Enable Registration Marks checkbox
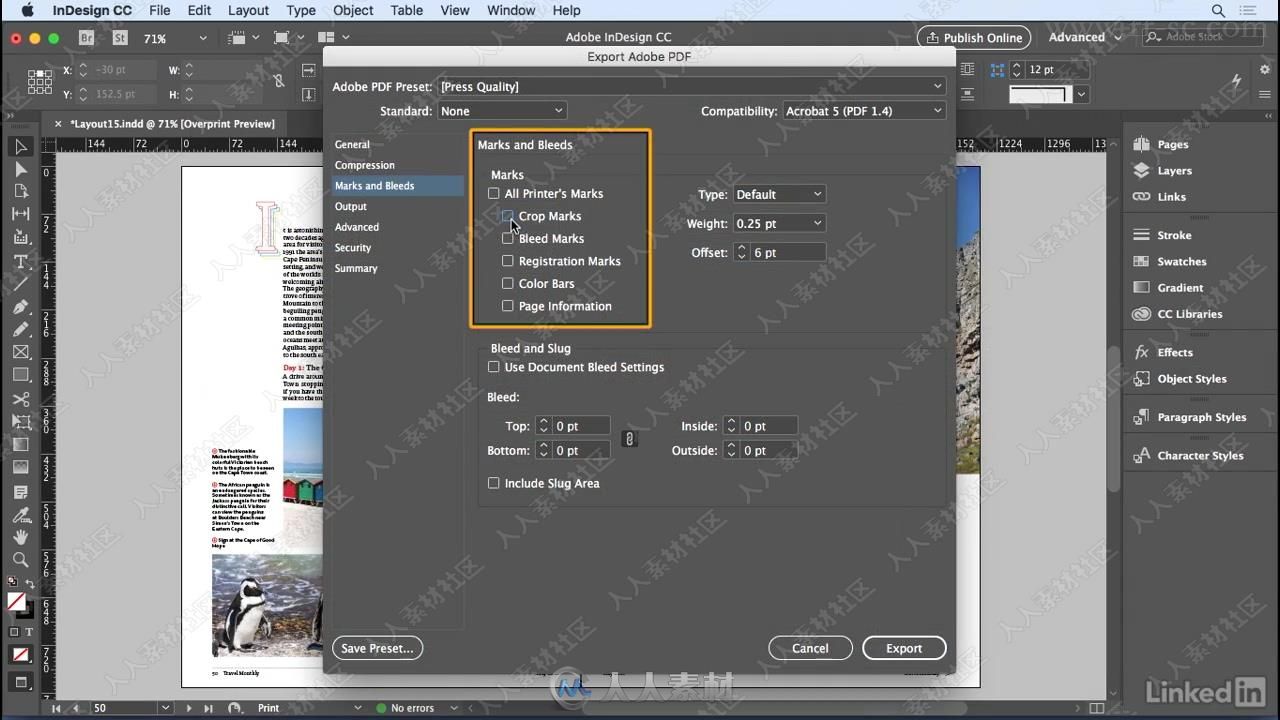Image resolution: width=1280 pixels, height=720 pixels. point(507,261)
